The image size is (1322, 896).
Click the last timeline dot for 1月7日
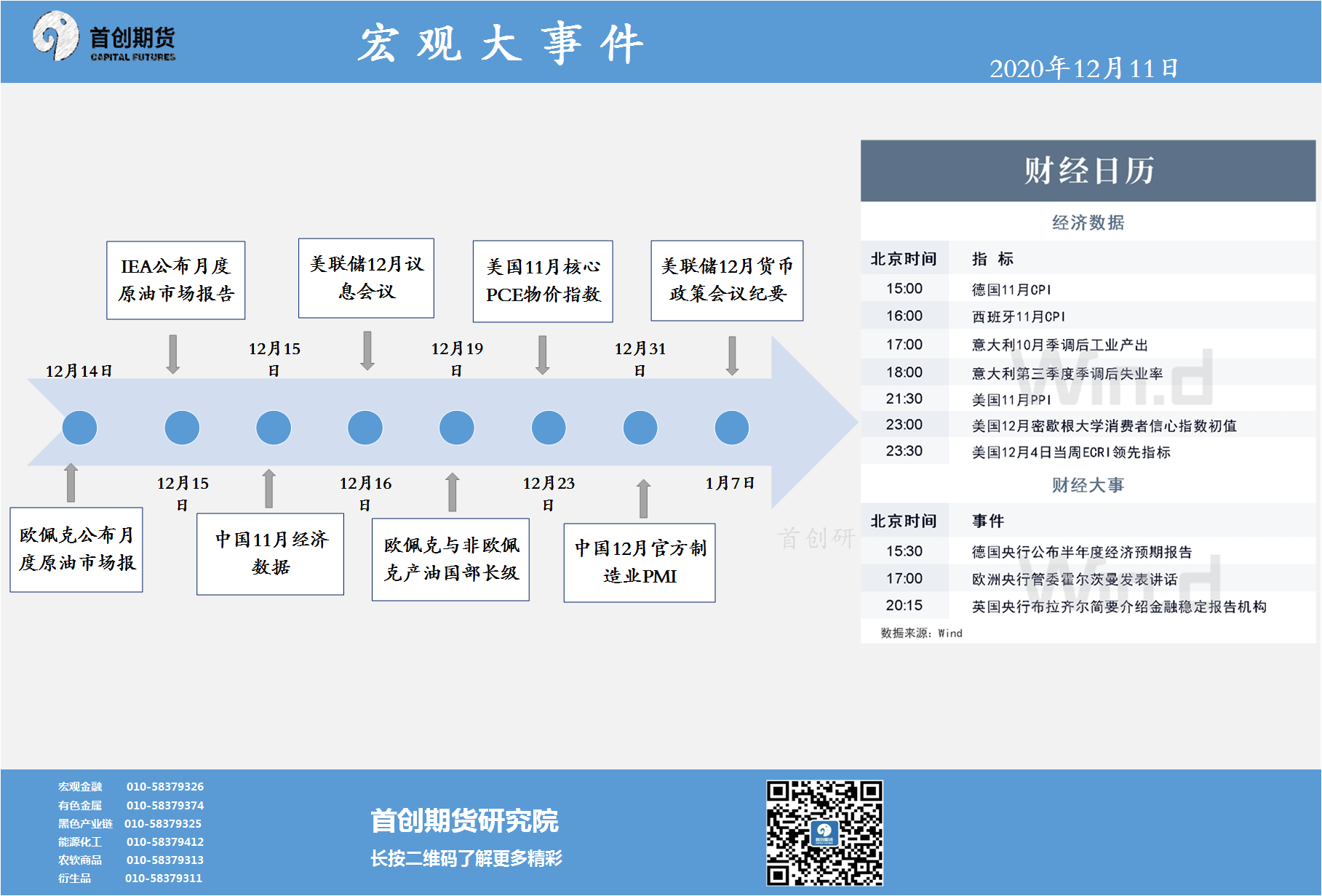(x=731, y=428)
